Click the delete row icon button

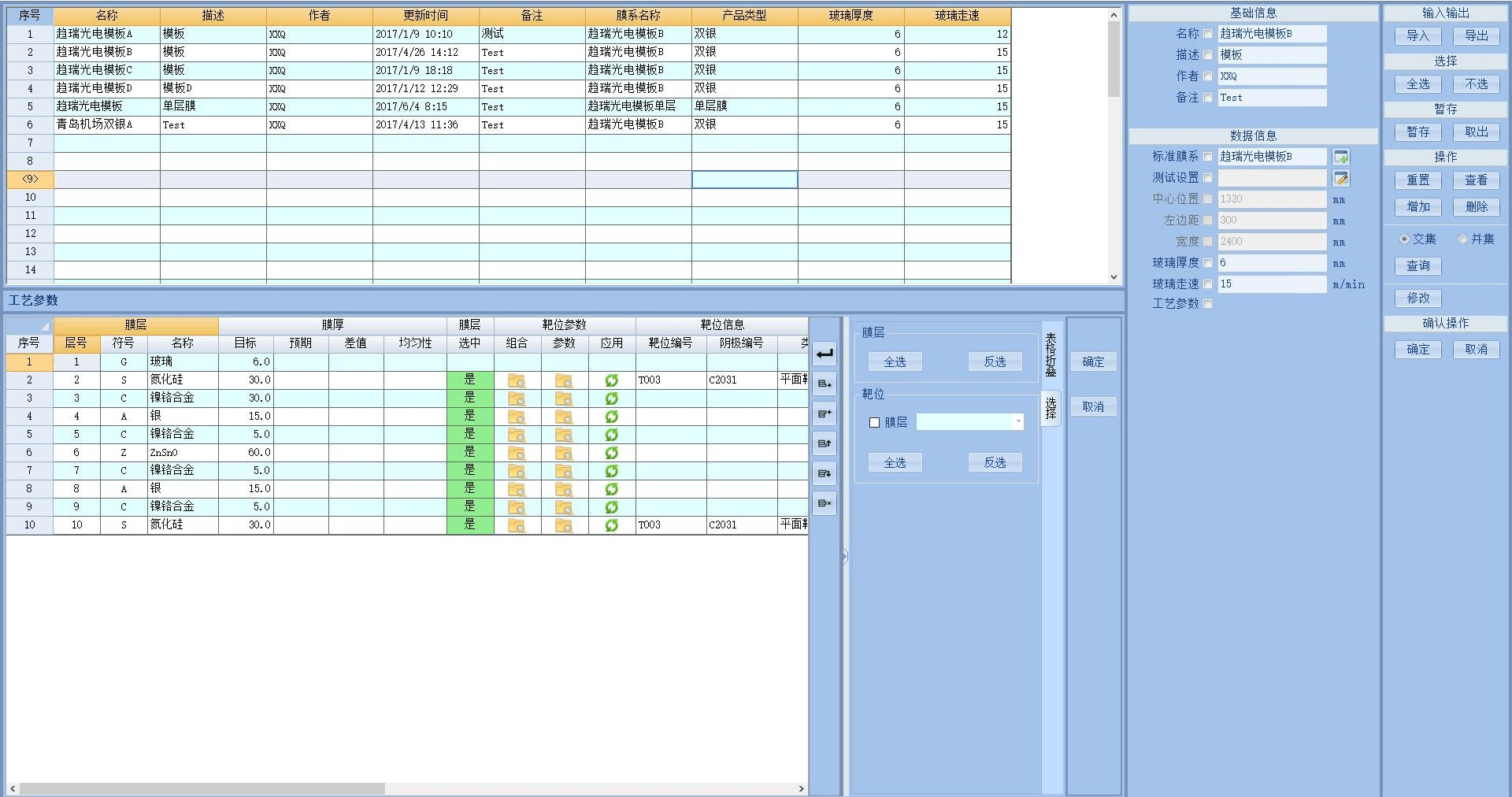click(825, 502)
